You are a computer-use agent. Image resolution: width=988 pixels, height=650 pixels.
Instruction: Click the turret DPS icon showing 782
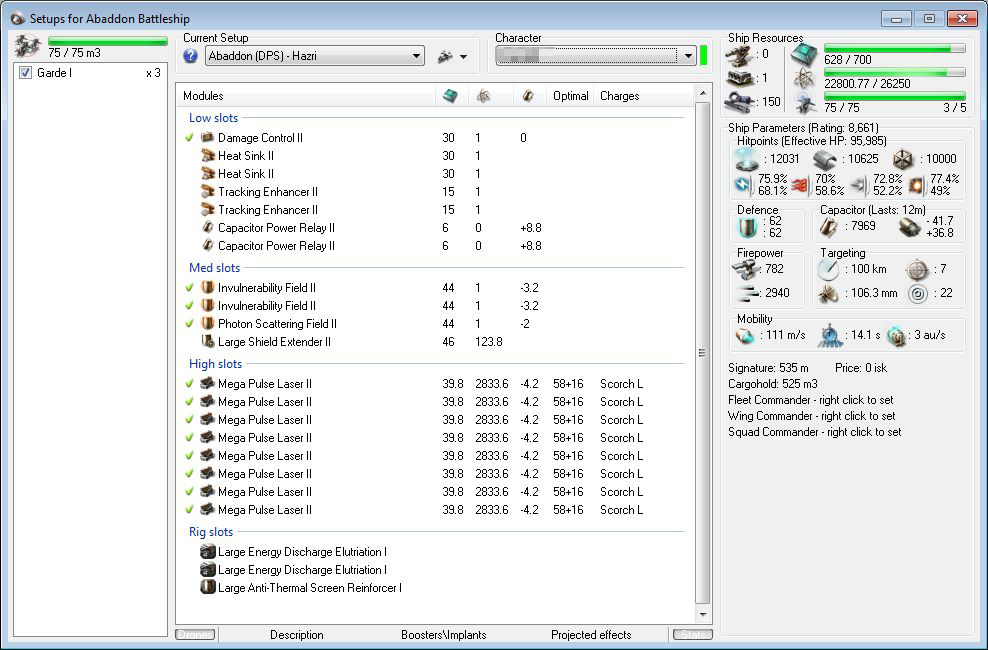745,270
